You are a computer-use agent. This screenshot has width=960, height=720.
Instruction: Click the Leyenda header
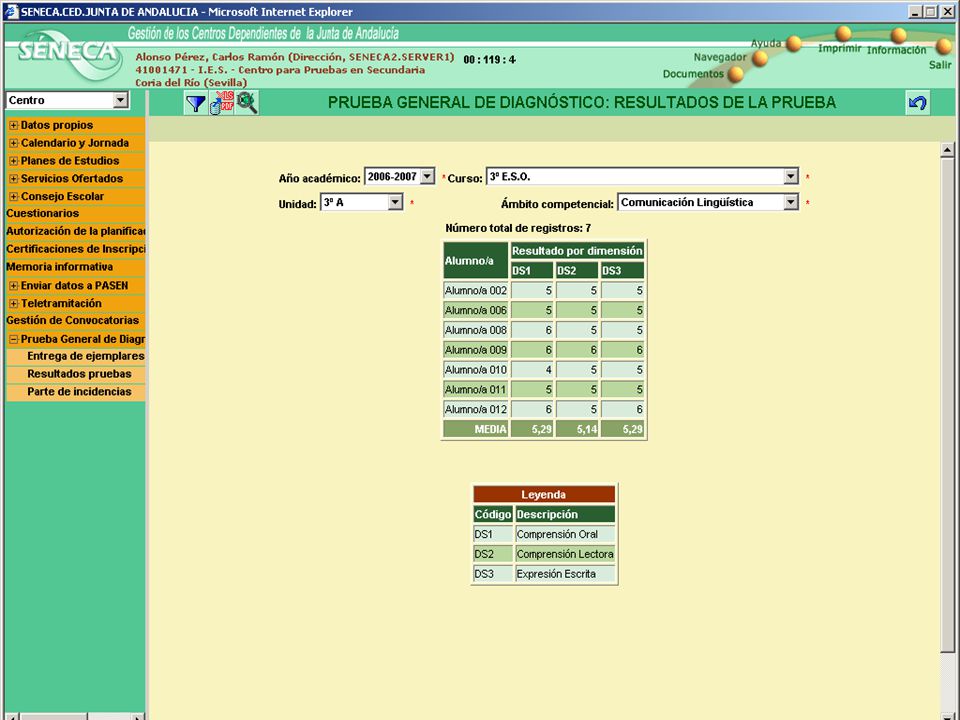click(x=544, y=494)
